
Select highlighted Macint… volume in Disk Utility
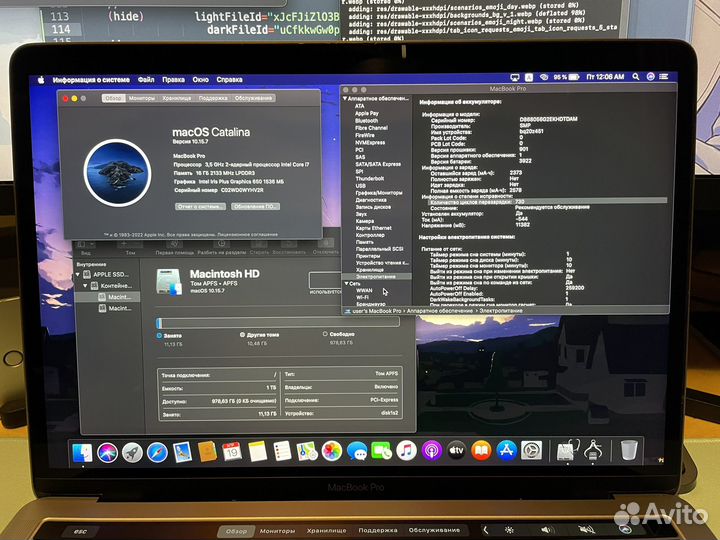[x=107, y=297]
